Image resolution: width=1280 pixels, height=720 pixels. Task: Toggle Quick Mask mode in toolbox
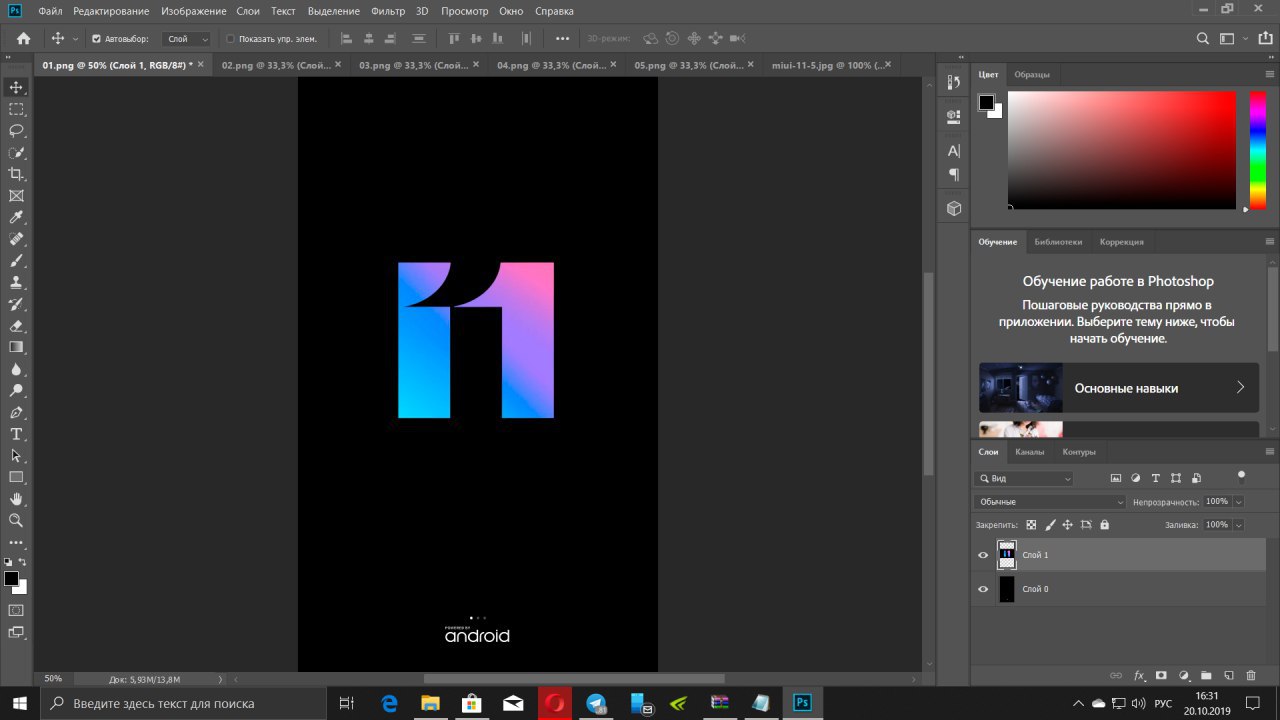coord(16,609)
